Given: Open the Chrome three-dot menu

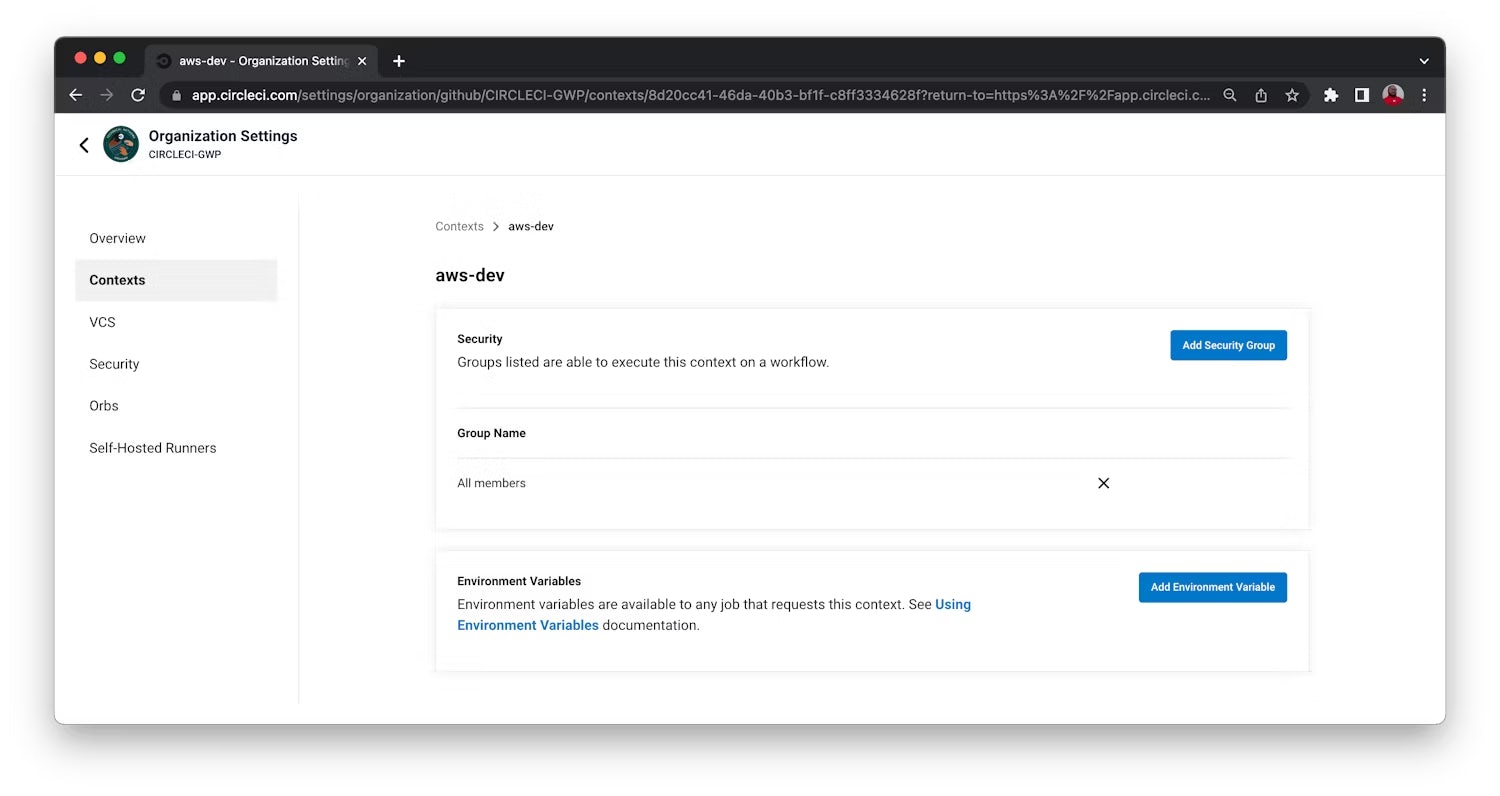Looking at the screenshot, I should [1424, 95].
